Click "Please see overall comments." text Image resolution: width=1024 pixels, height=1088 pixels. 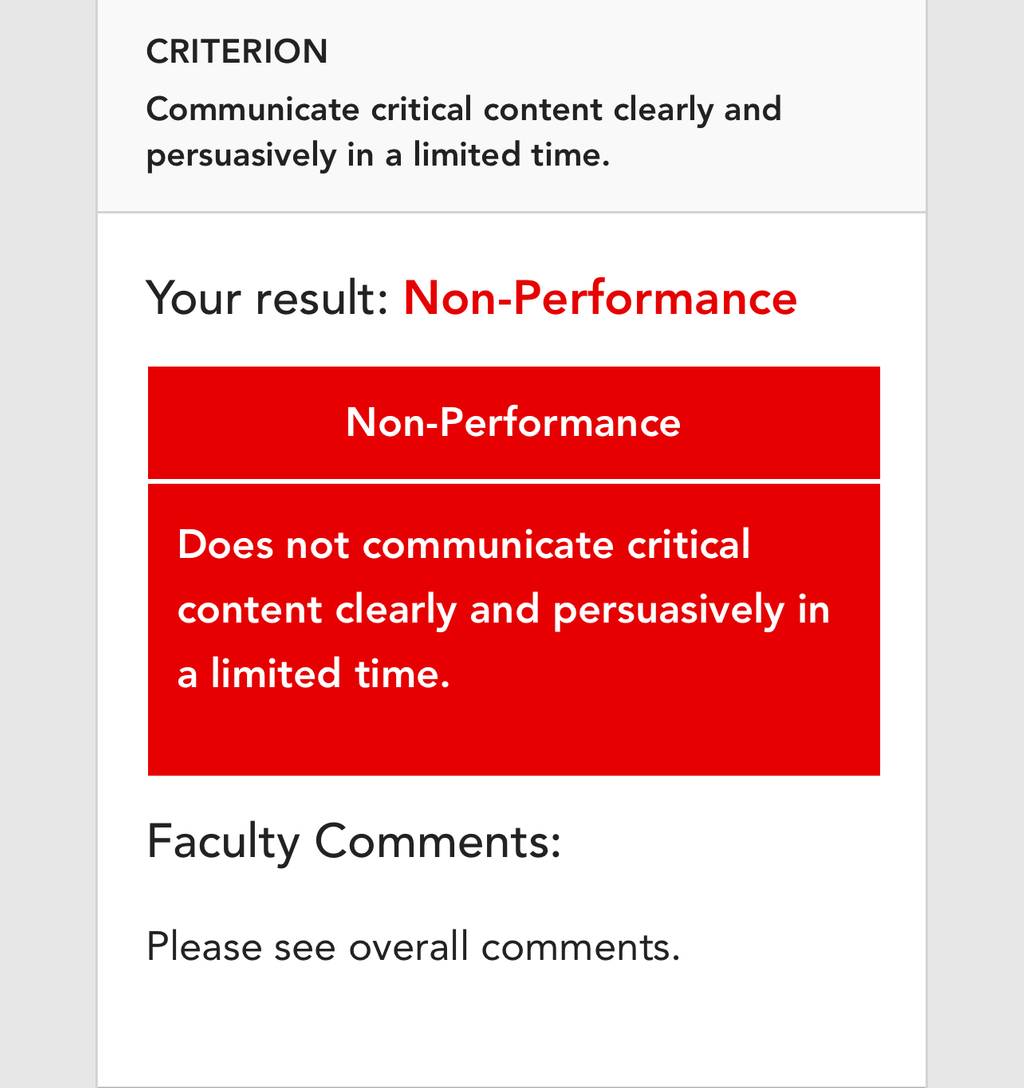(413, 946)
